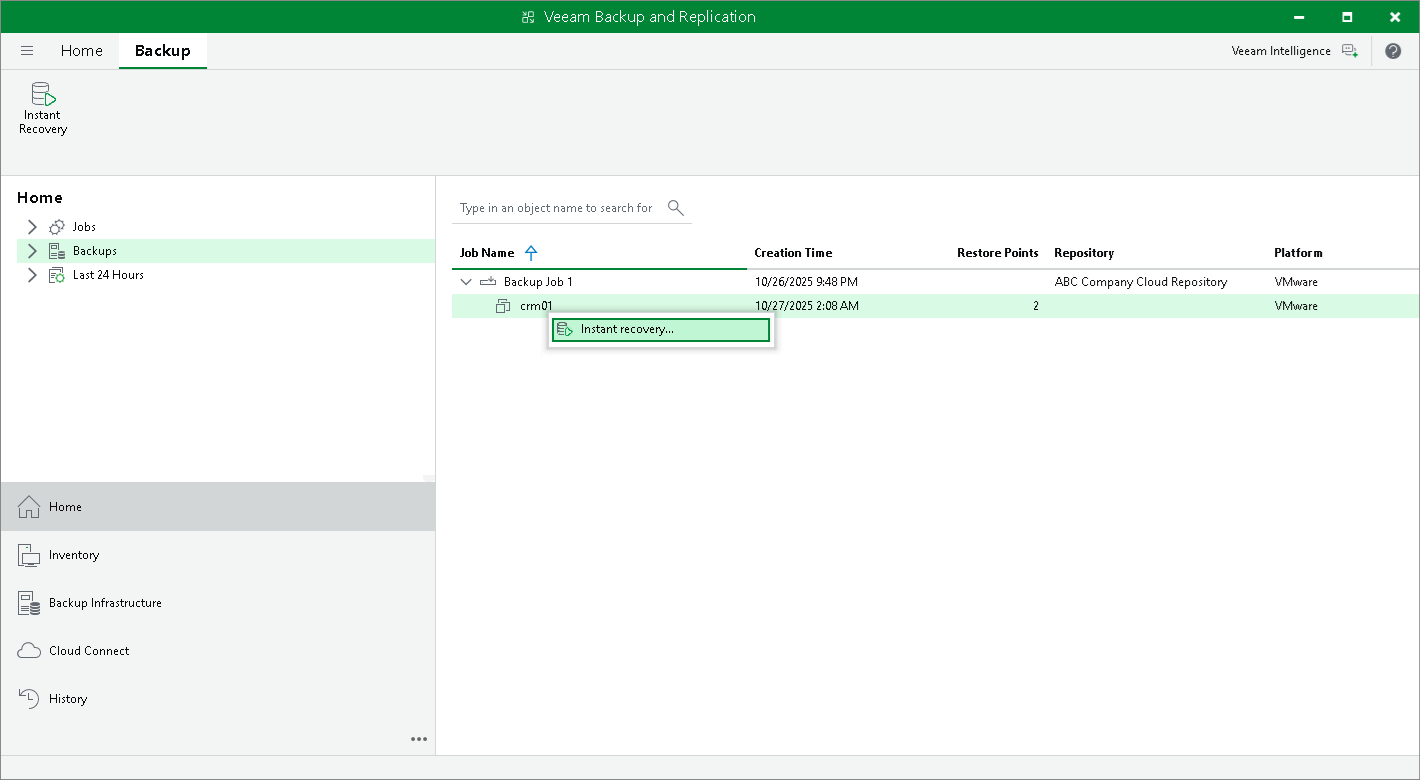The height and width of the screenshot is (780, 1420).
Task: Switch to the Home tab
Action: pyautogui.click(x=81, y=51)
